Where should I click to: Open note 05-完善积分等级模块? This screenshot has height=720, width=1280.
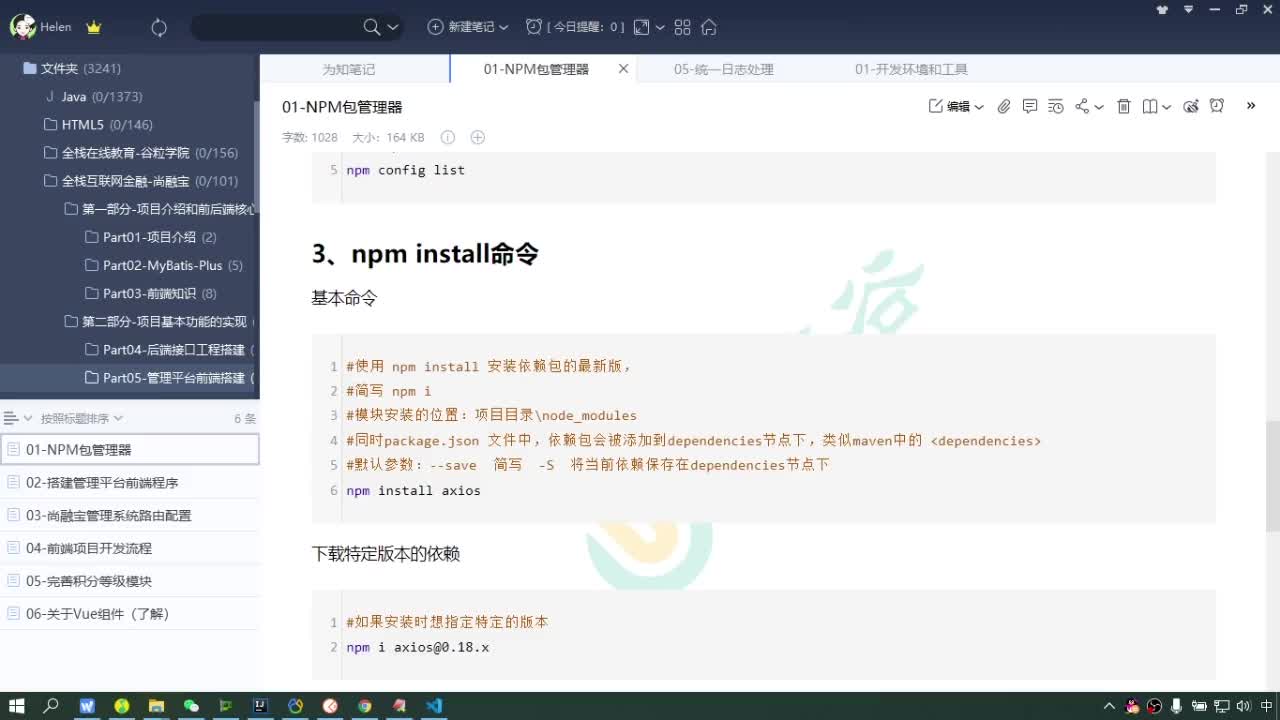click(x=130, y=581)
